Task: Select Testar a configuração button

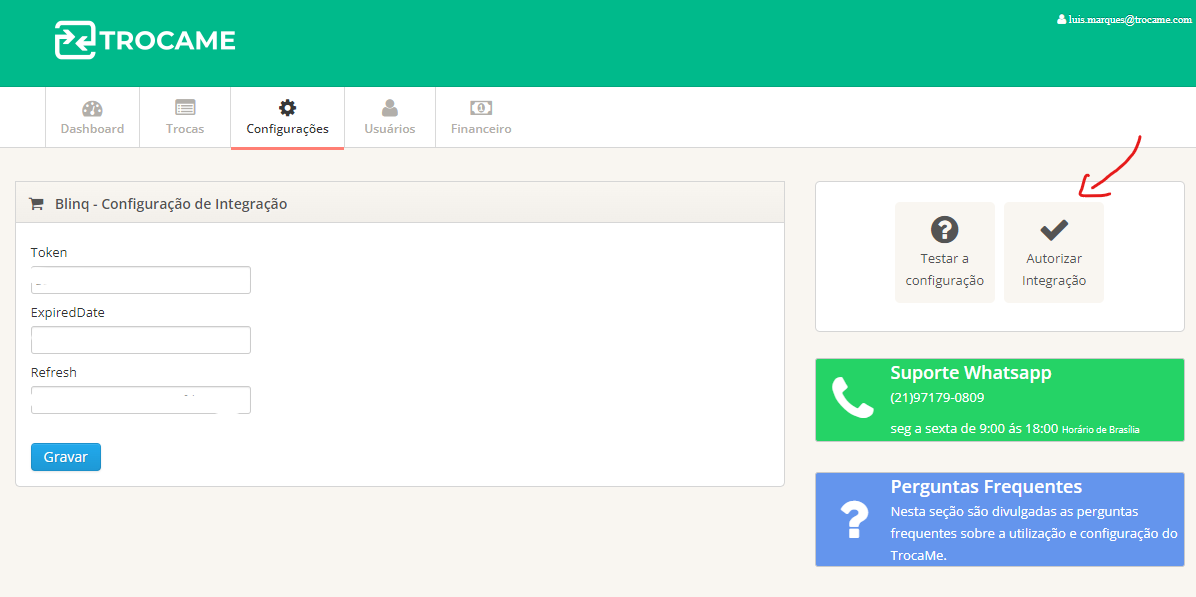Action: (x=944, y=252)
